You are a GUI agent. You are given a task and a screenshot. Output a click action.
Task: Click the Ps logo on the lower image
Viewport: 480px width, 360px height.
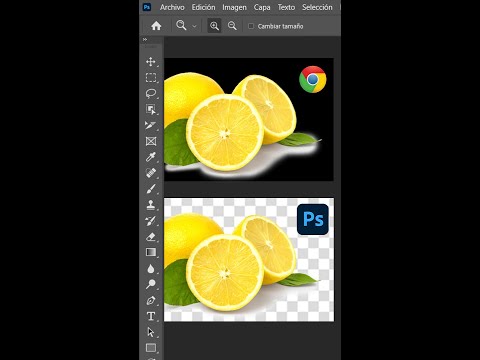coord(313,219)
